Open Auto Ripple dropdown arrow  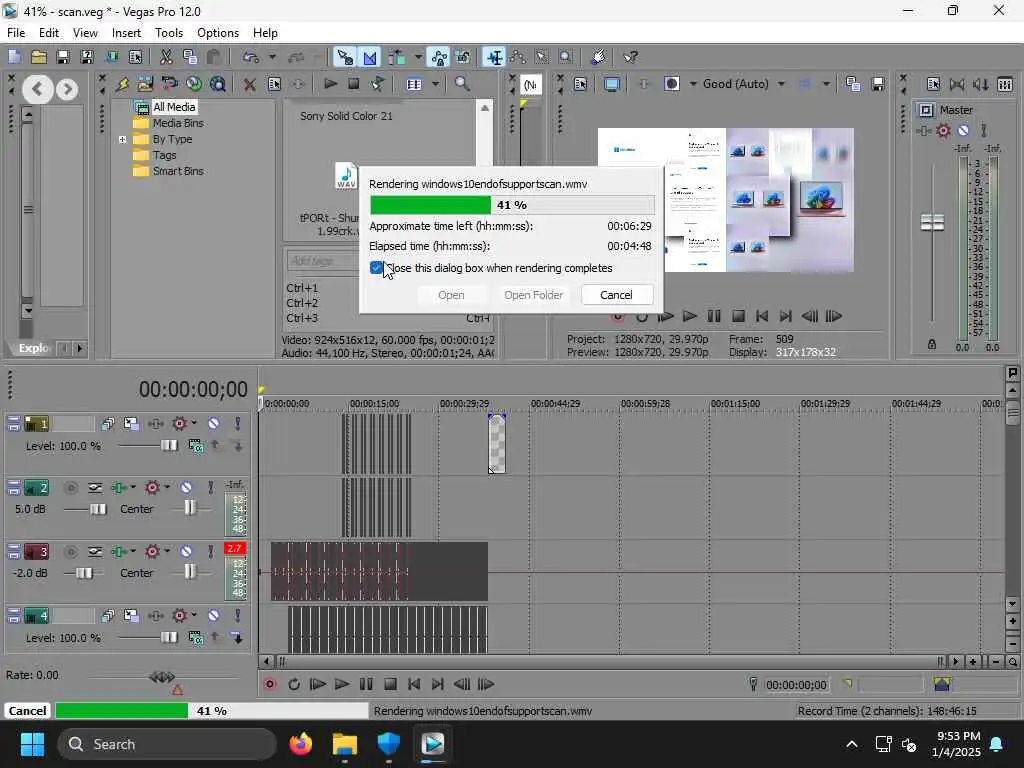[418, 57]
